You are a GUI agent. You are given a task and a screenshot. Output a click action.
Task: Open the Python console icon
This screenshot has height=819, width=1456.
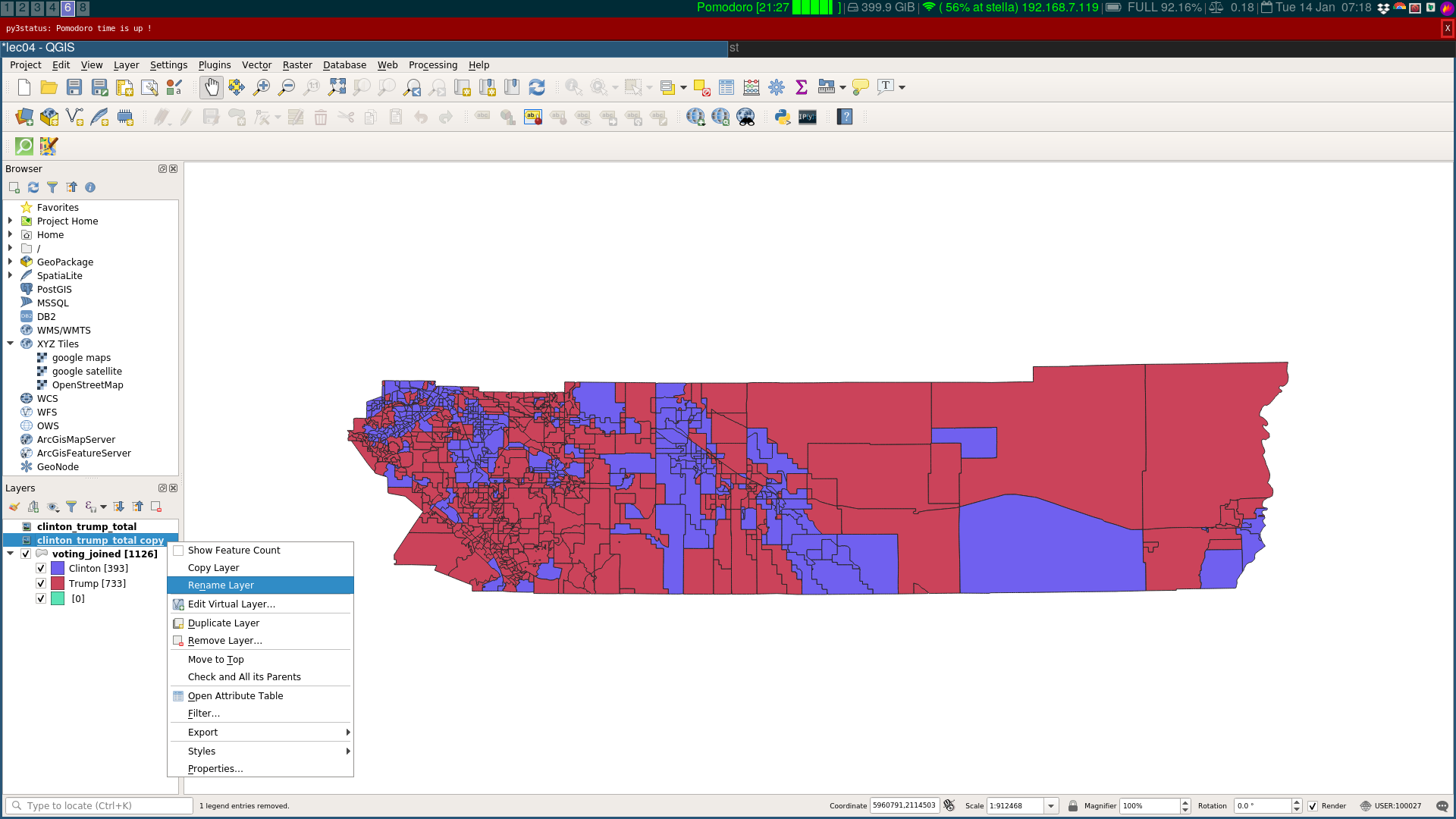tap(782, 117)
